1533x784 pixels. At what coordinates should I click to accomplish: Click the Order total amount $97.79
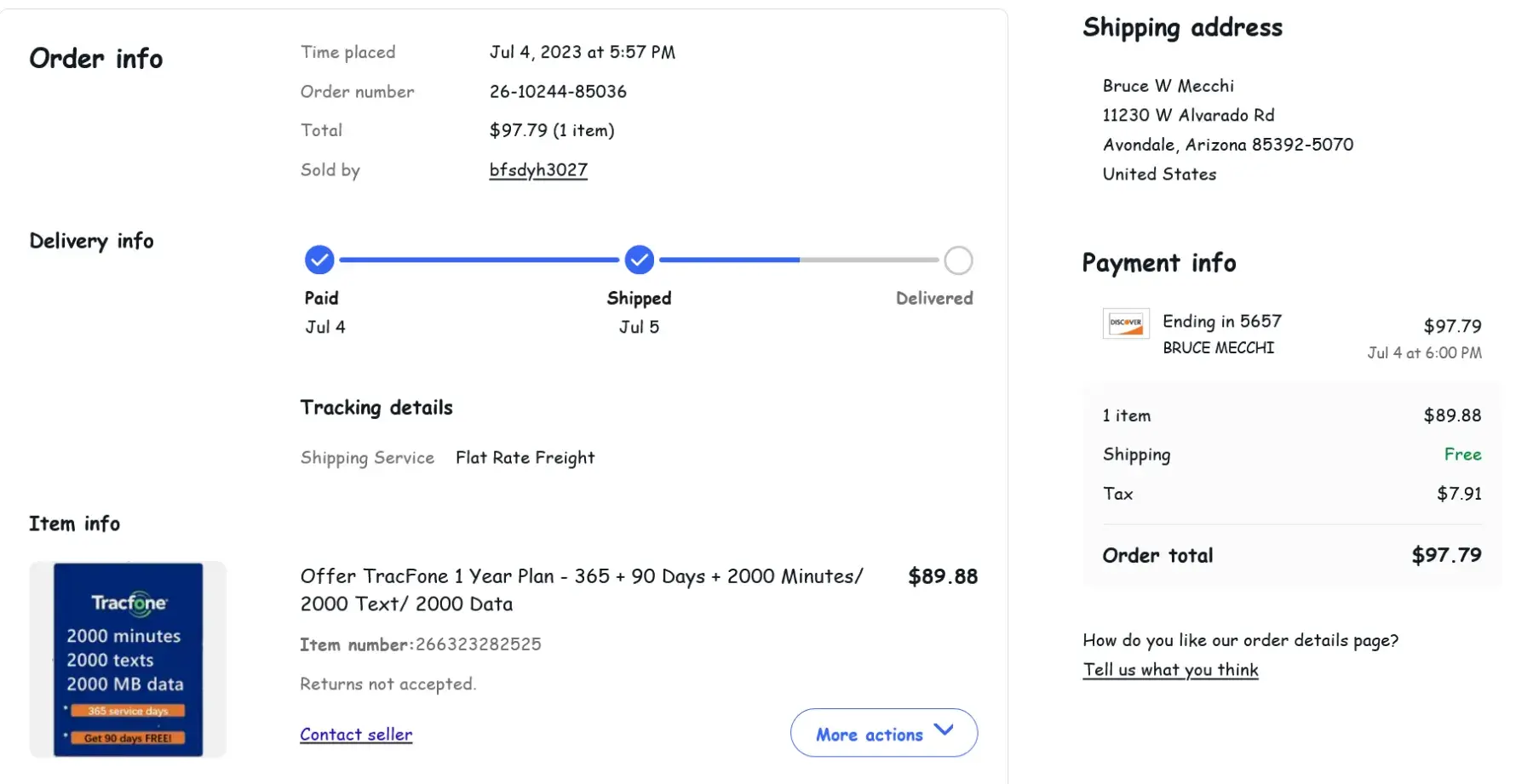(x=1446, y=556)
